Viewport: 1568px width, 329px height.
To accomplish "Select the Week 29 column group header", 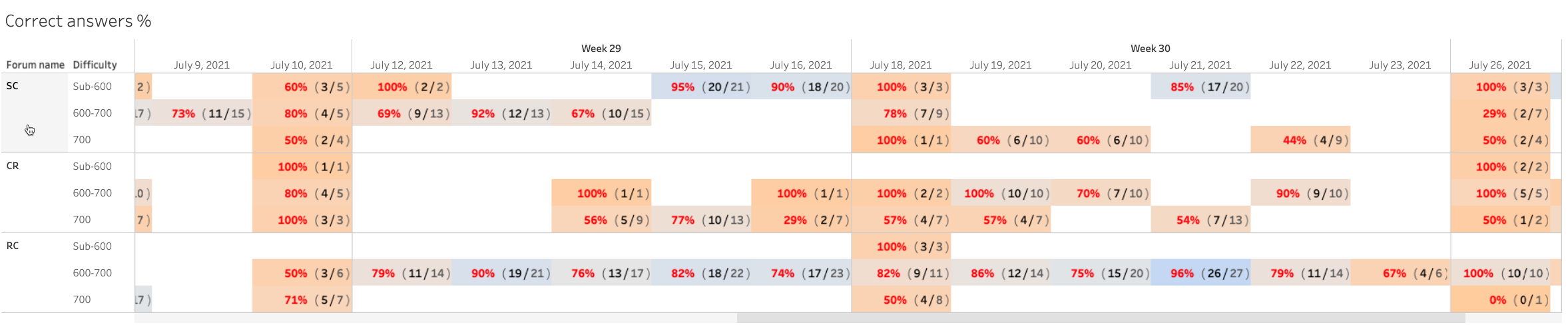I will click(x=601, y=49).
